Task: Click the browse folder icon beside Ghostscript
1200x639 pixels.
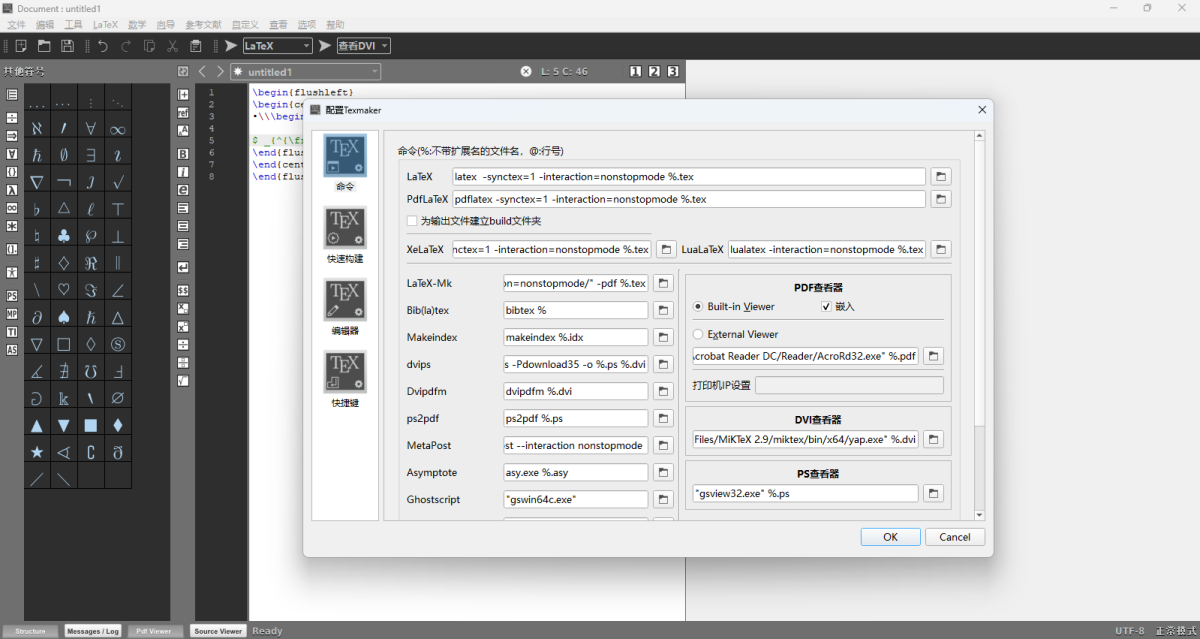Action: click(663, 499)
